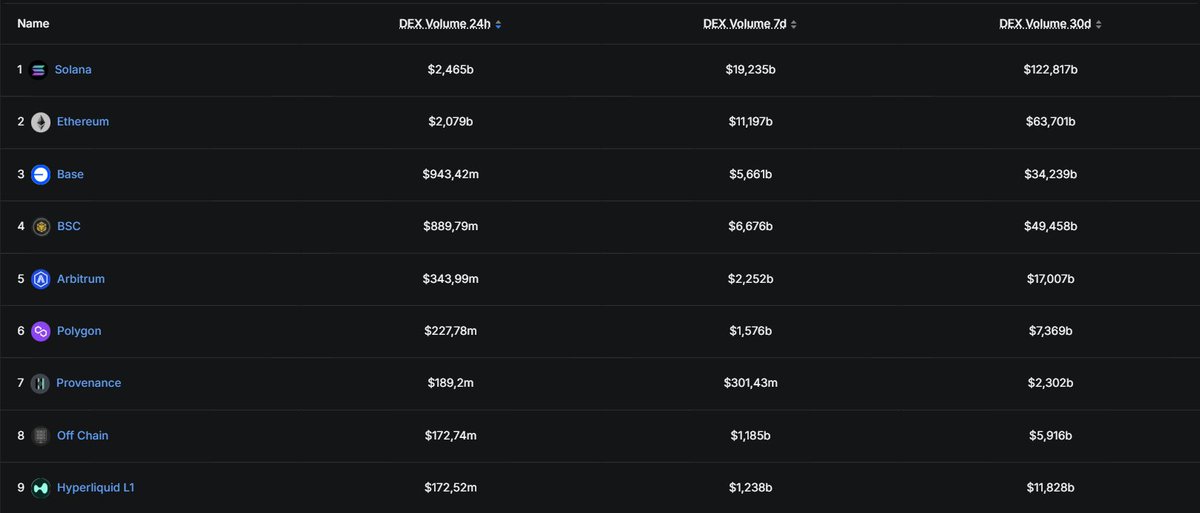Click the Hyperliquid L1 logo icon
This screenshot has height=513, width=1200.
[x=40, y=488]
